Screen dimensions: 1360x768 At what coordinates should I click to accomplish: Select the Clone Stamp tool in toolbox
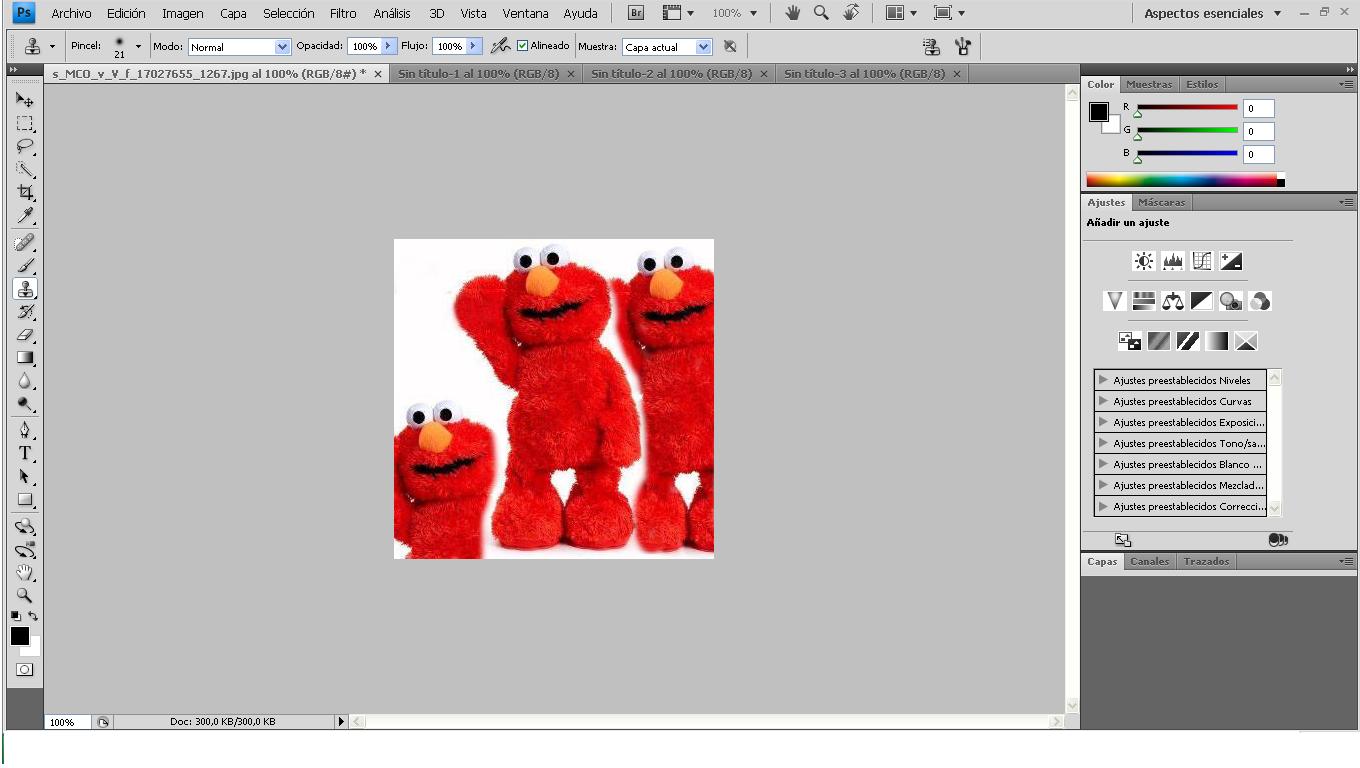25,288
